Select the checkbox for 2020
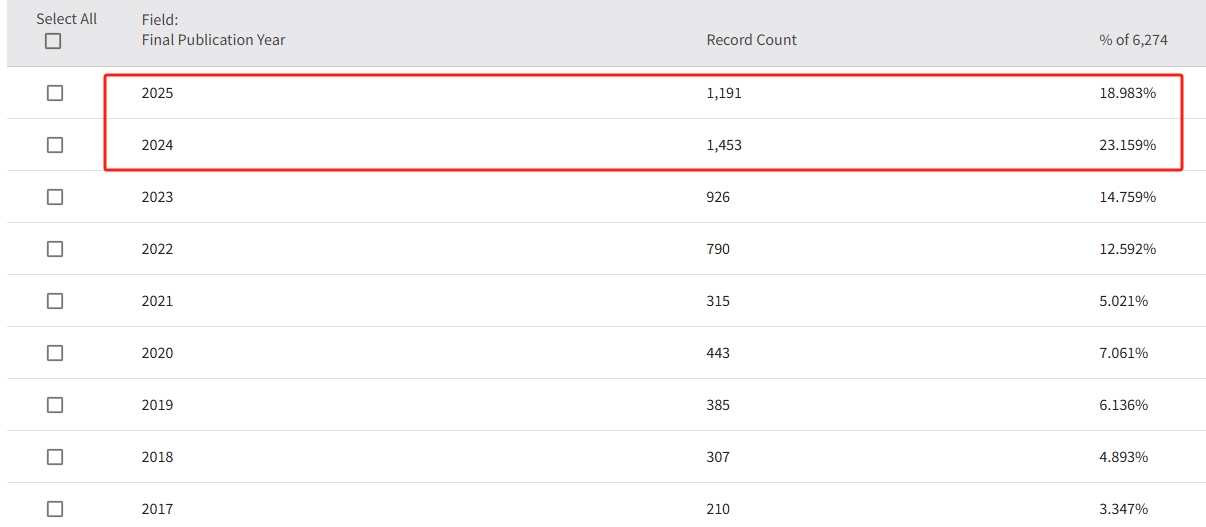 pos(55,353)
